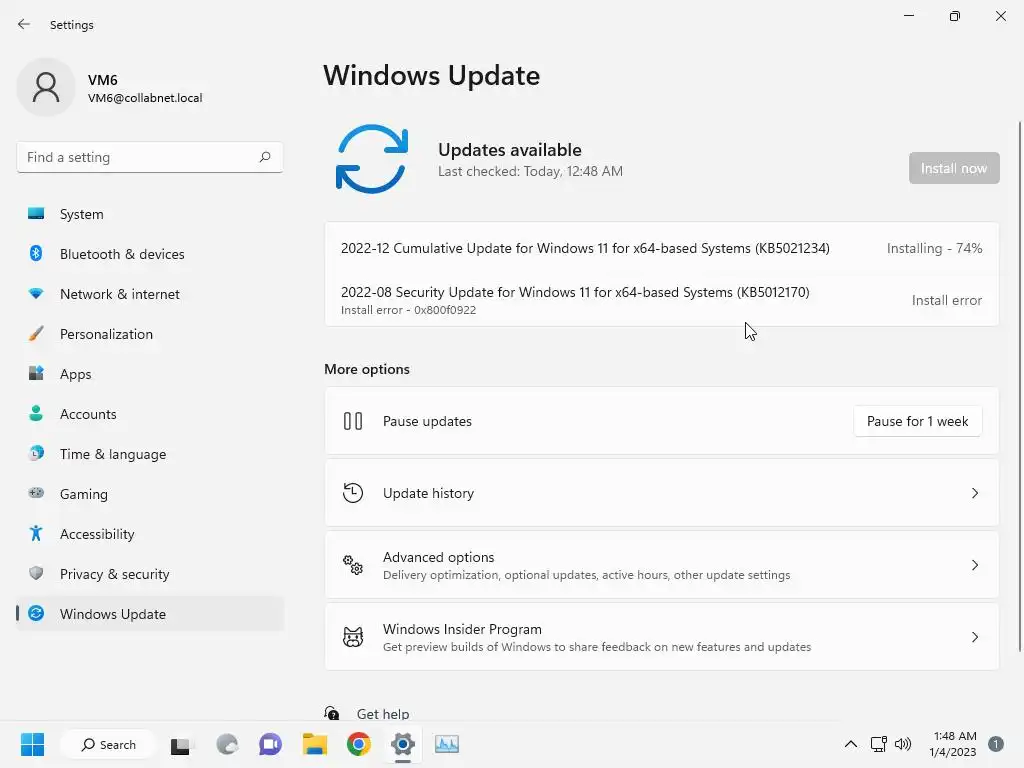Open File Explorer from taskbar
Viewport: 1024px width, 768px height.
click(315, 744)
